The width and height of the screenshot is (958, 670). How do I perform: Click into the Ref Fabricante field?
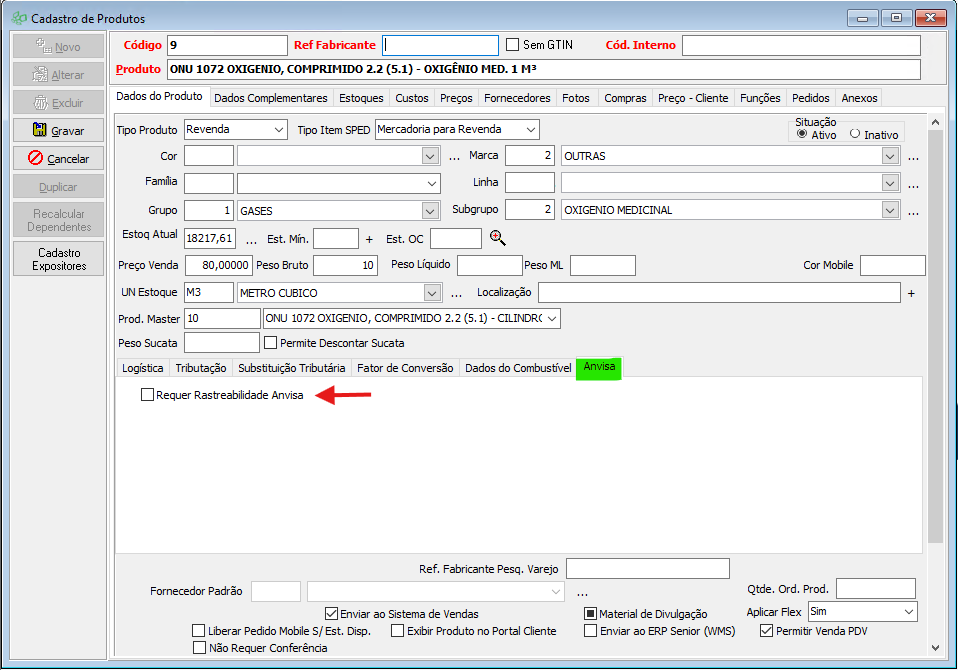pyautogui.click(x=440, y=45)
